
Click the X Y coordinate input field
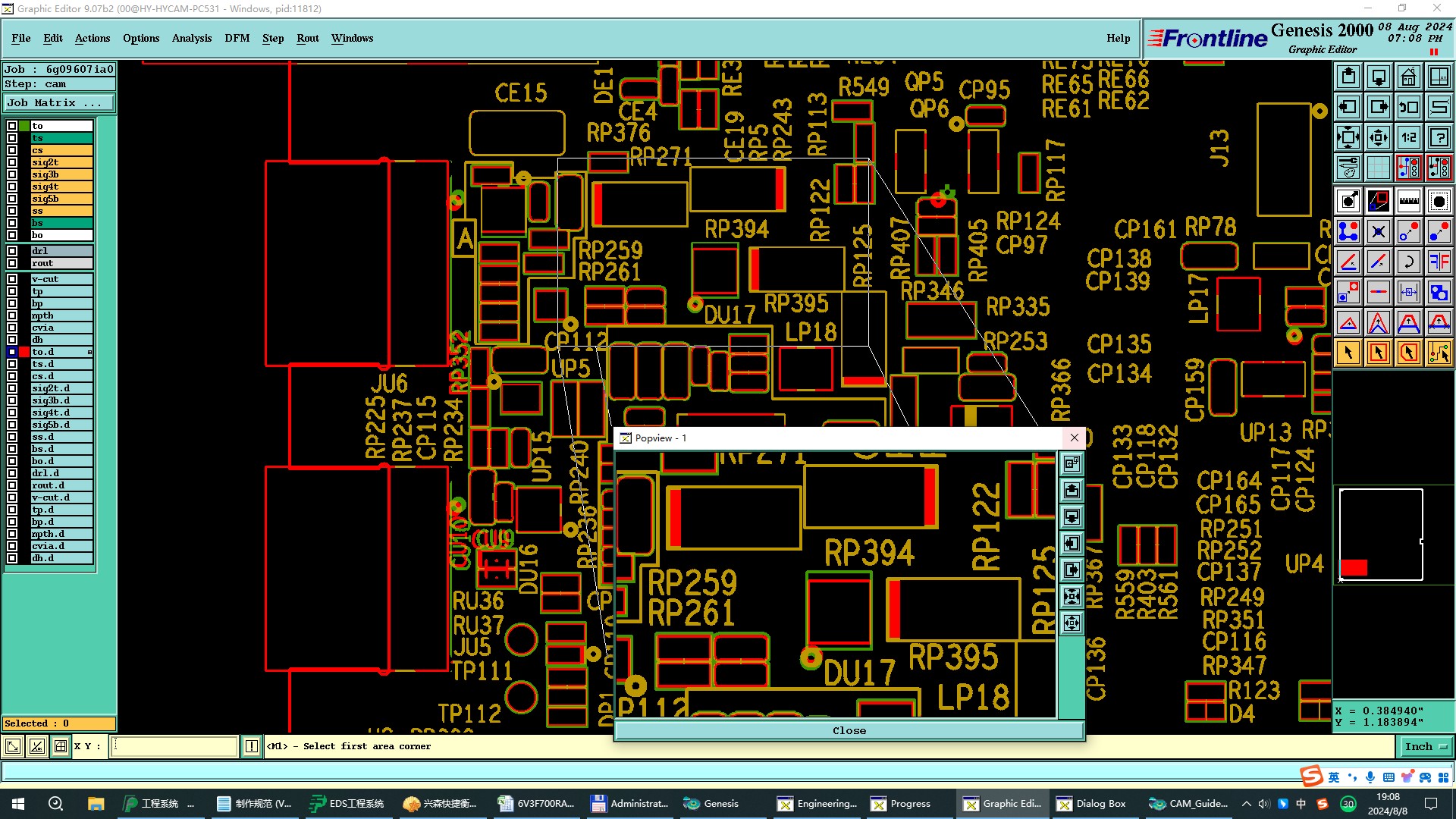point(174,747)
